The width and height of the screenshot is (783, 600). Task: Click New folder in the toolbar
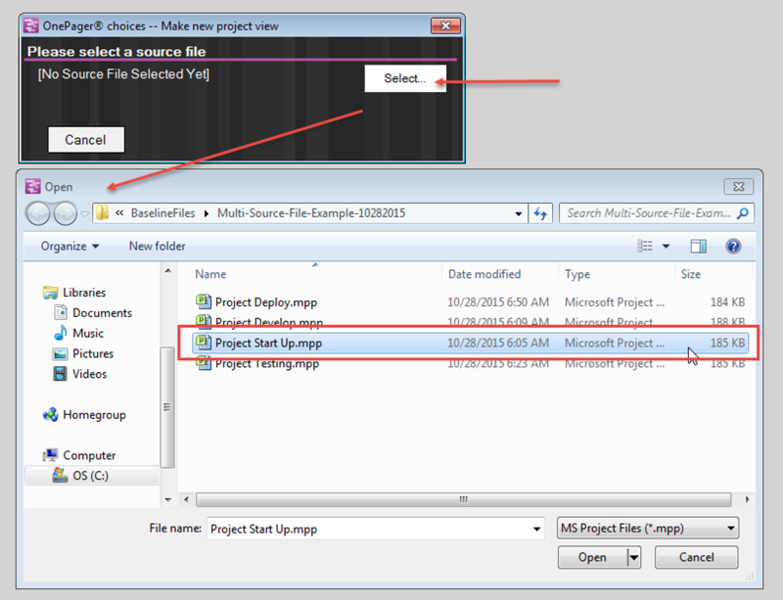coord(157,246)
